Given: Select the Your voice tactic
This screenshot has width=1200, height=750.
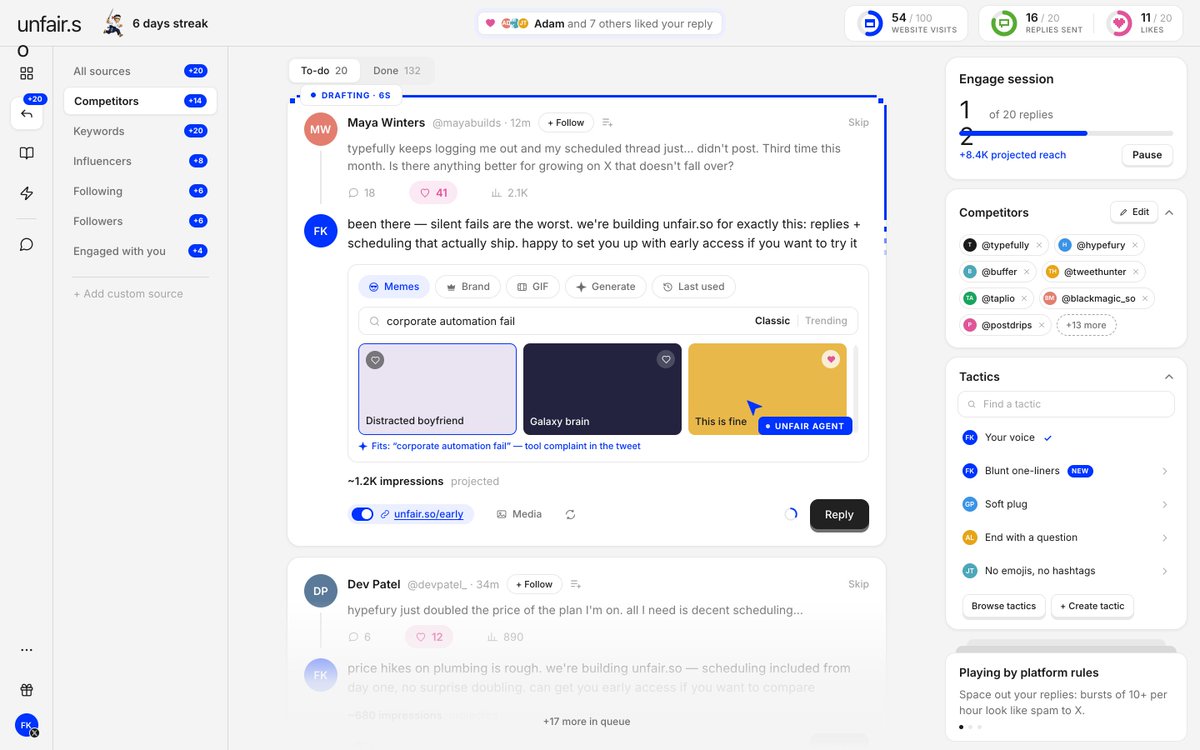Looking at the screenshot, I should [x=1066, y=438].
